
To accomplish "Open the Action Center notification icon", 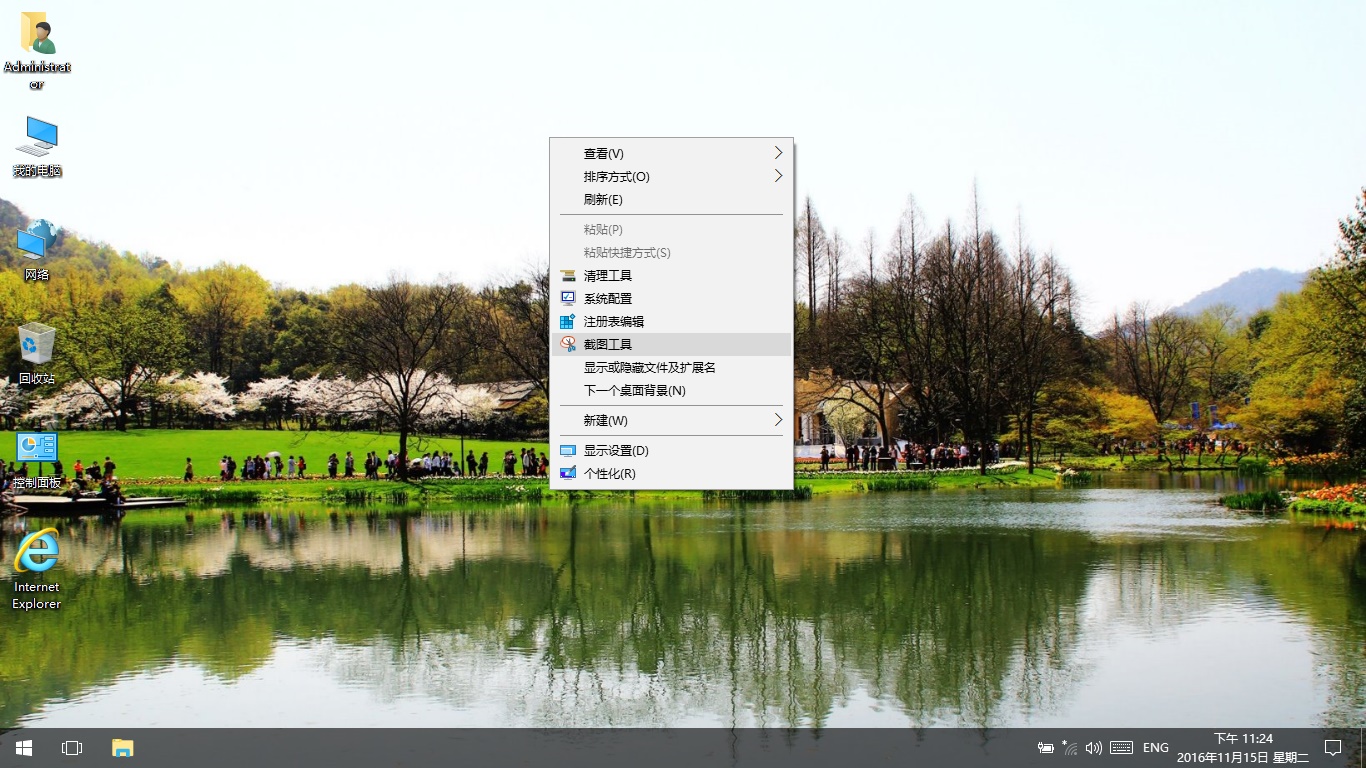I will click(x=1332, y=748).
